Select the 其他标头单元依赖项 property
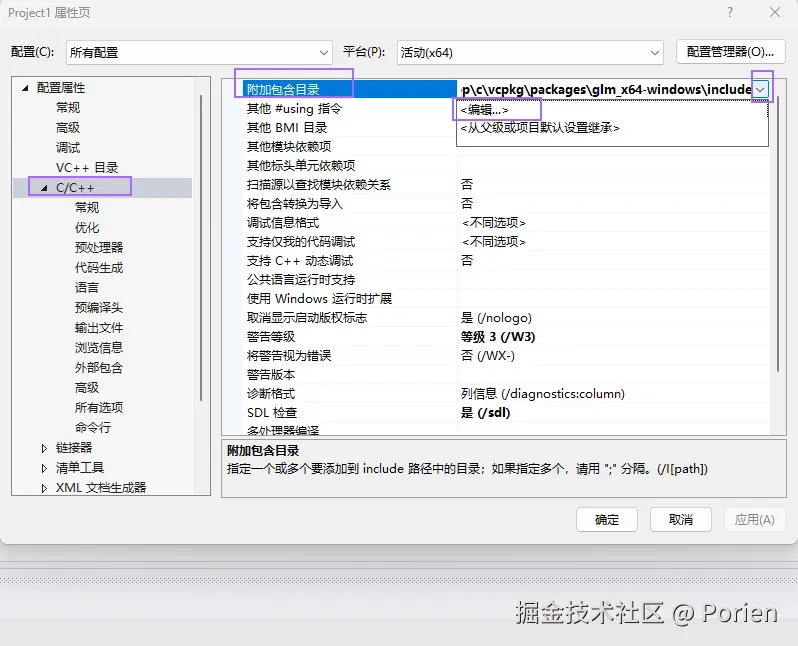This screenshot has height=646, width=798. tap(301, 165)
